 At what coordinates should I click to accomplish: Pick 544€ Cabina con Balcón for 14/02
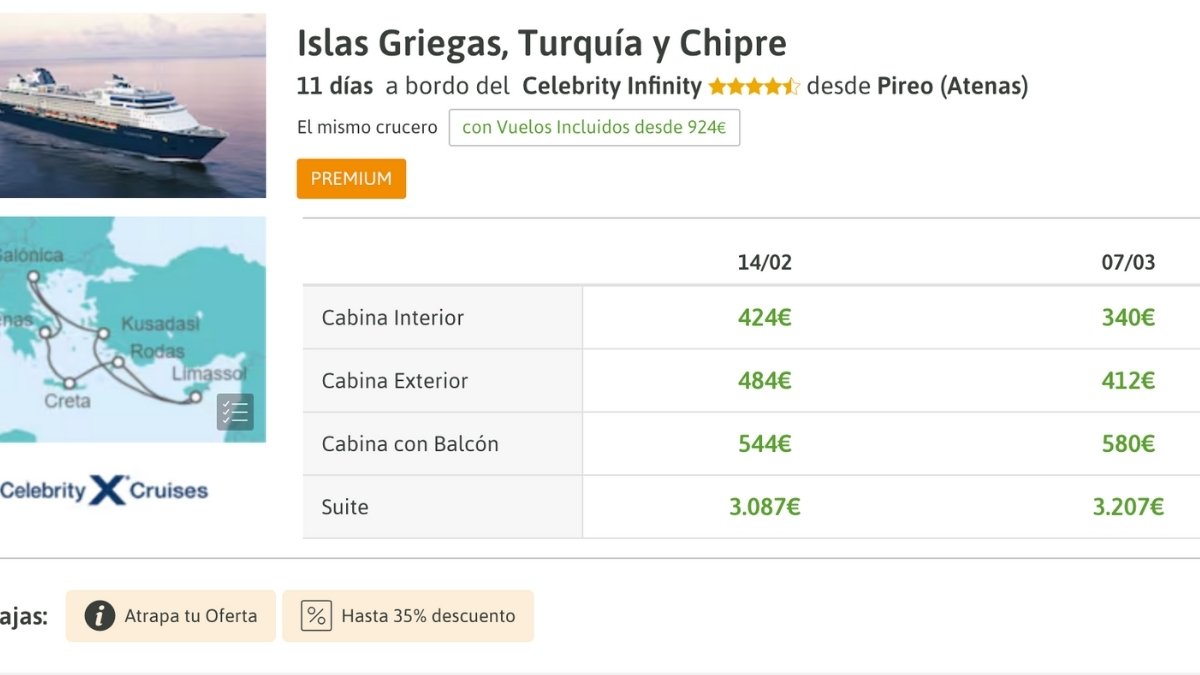click(765, 444)
